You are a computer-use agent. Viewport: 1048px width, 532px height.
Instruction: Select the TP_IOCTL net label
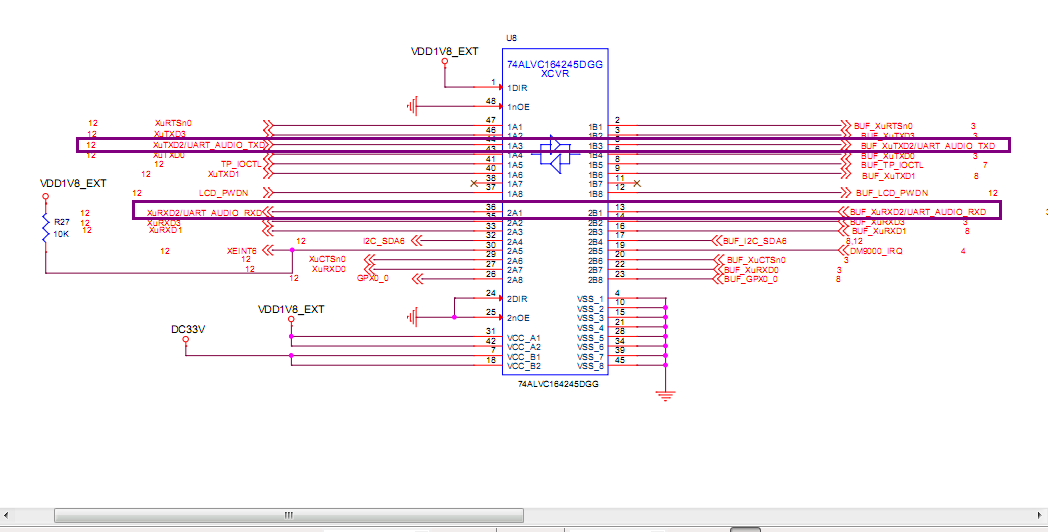[241, 164]
